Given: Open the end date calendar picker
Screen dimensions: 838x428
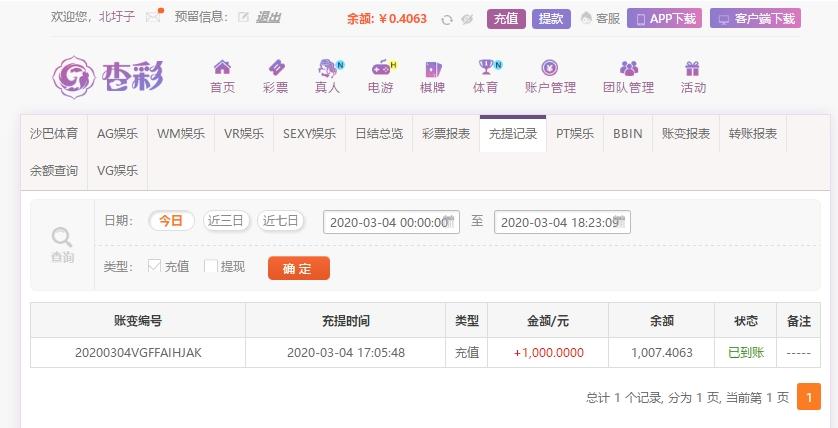Looking at the screenshot, I should tap(619, 220).
